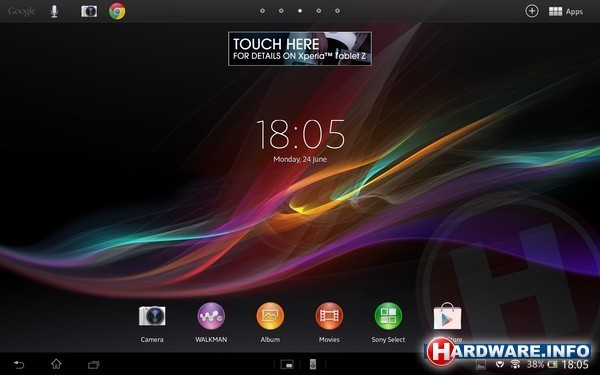Go to the first home screen page dot
The height and width of the screenshot is (375, 600).
262,11
